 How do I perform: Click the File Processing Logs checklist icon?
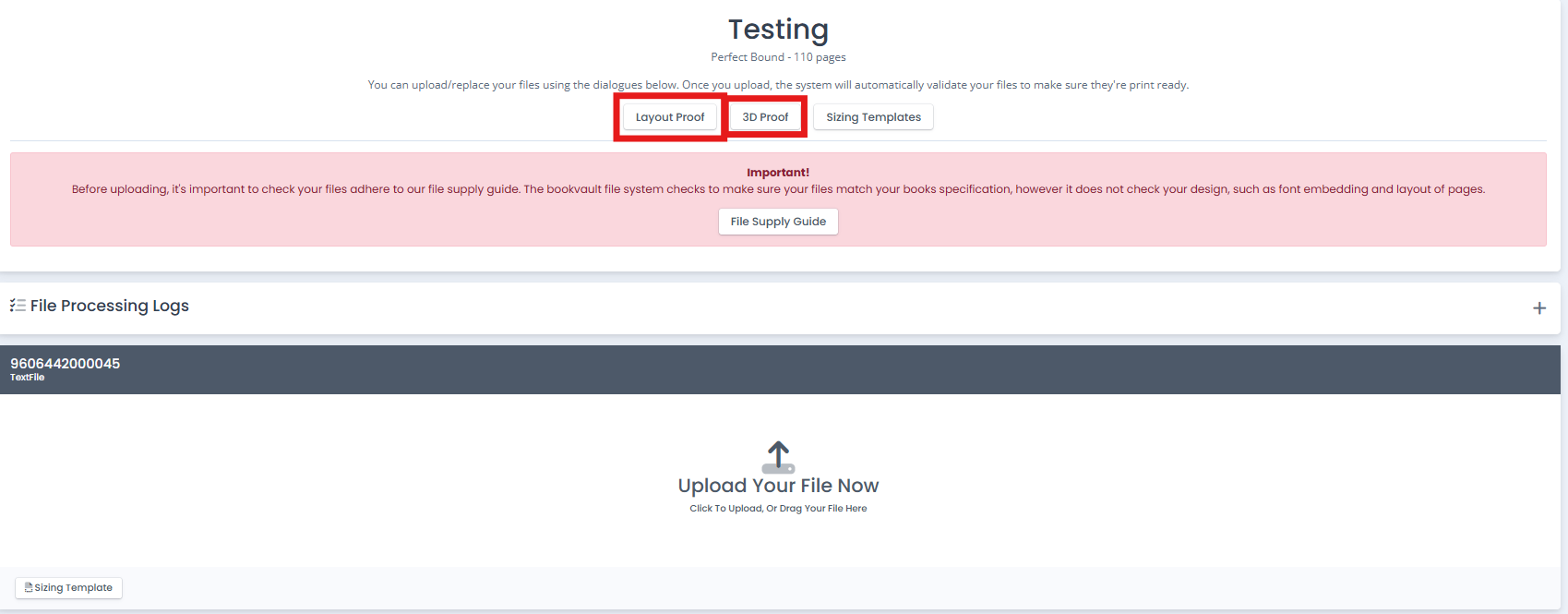tap(18, 306)
